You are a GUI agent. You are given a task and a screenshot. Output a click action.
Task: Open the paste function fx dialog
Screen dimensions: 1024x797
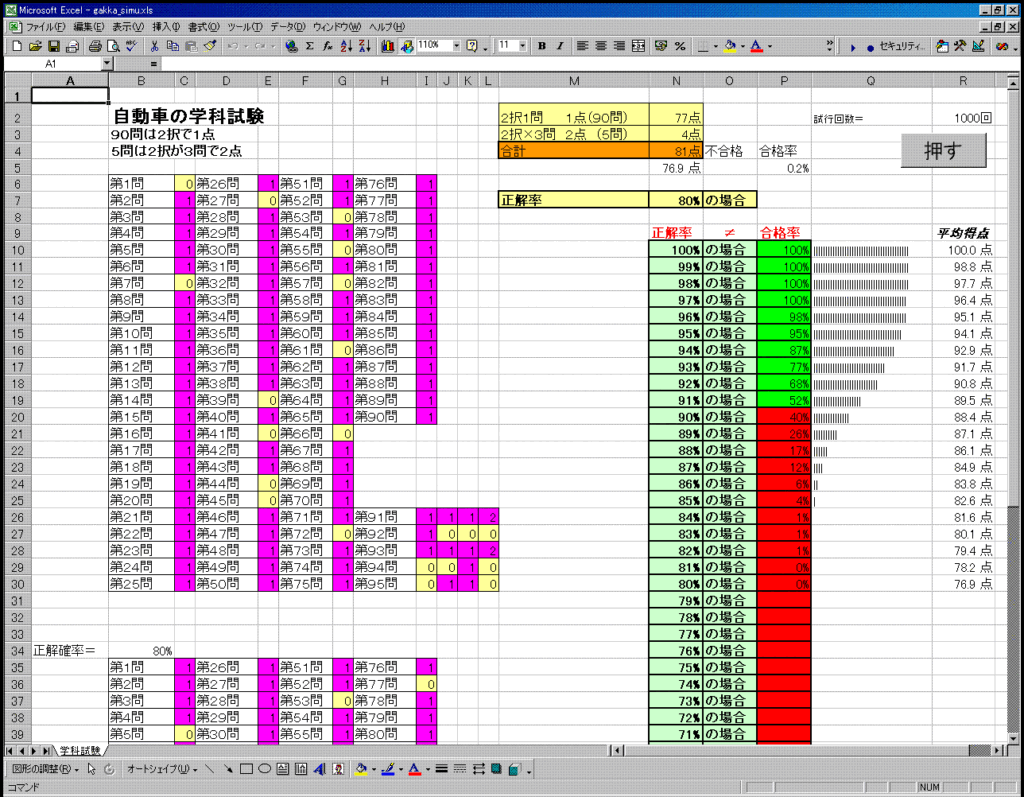(x=328, y=46)
